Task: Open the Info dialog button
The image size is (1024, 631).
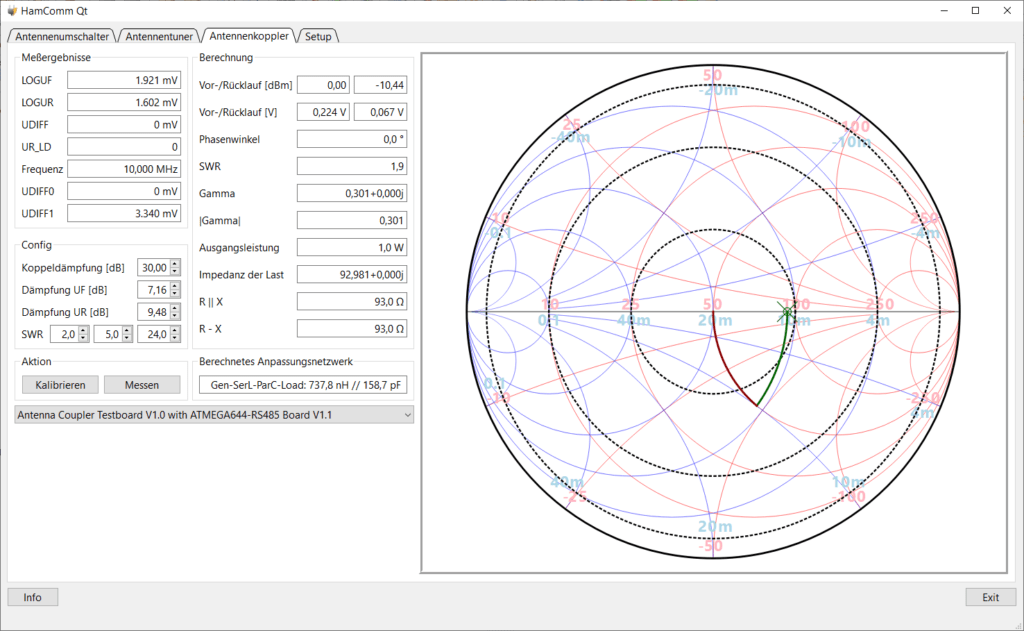Action: tap(33, 597)
